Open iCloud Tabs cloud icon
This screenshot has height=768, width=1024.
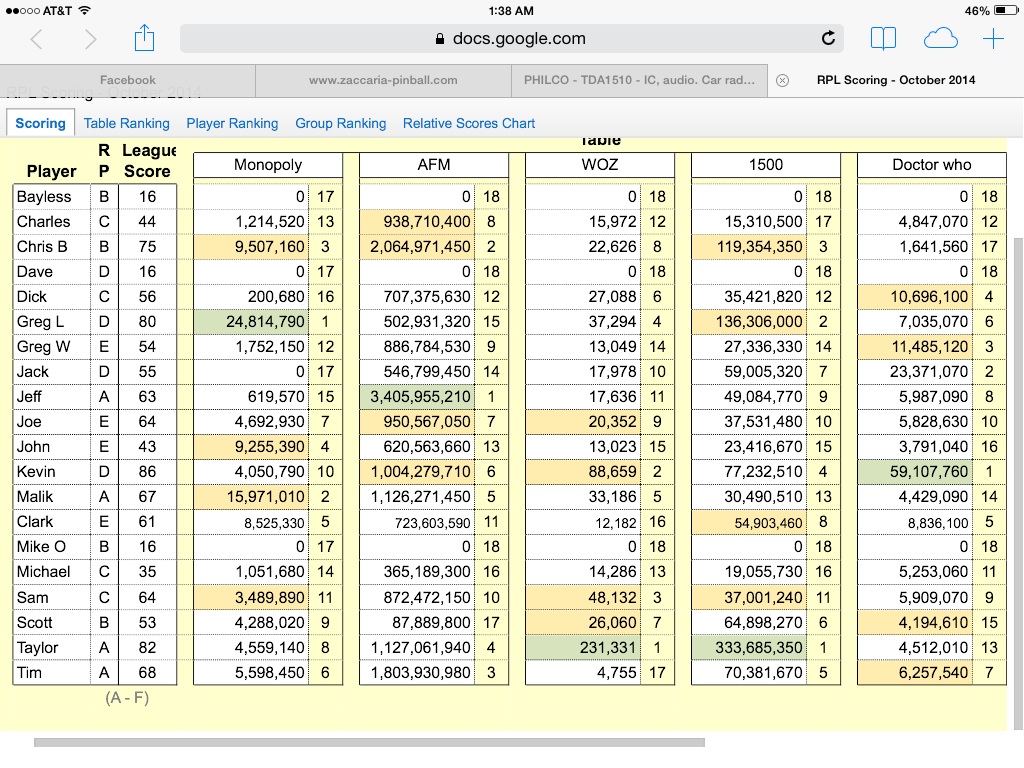940,39
